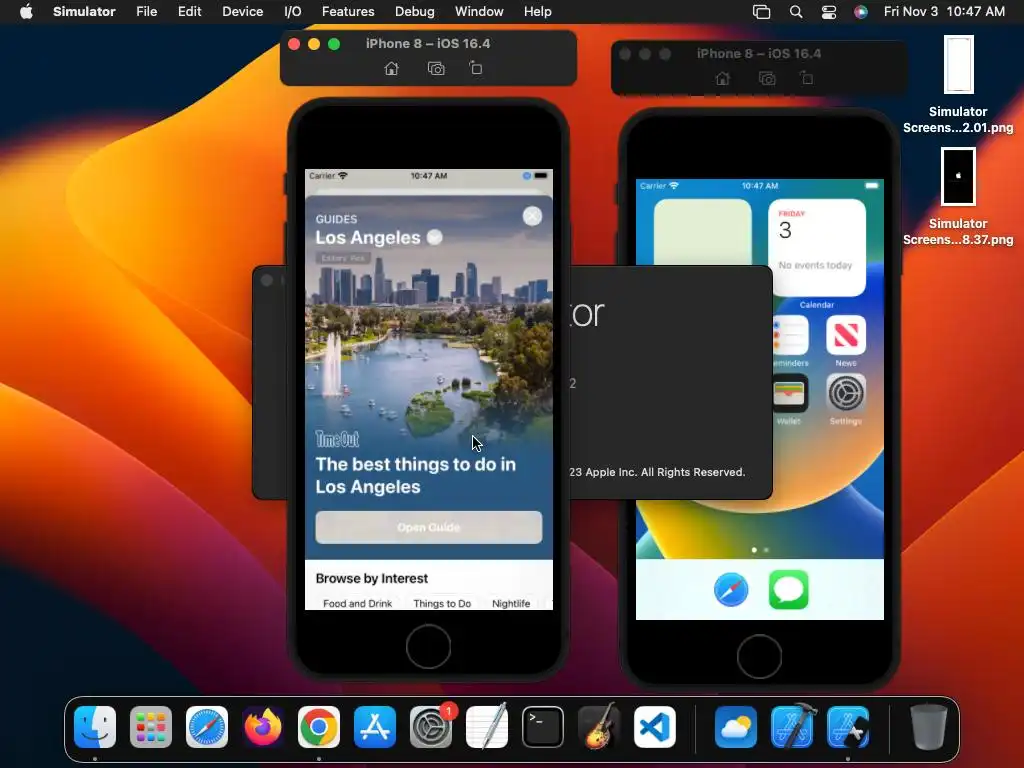The image size is (1024, 768).
Task: Open System Settings from the Dock
Action: pyautogui.click(x=431, y=727)
